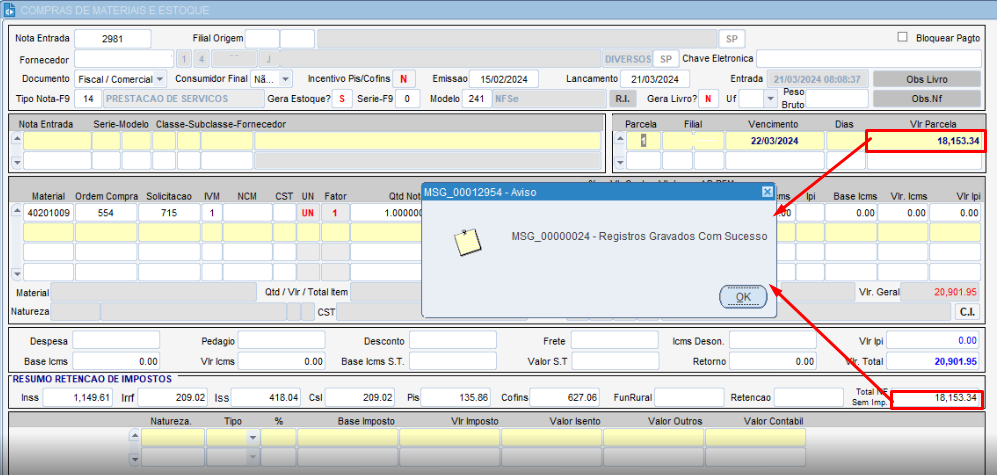Select Ordem Compra 554 cell

coord(106,213)
